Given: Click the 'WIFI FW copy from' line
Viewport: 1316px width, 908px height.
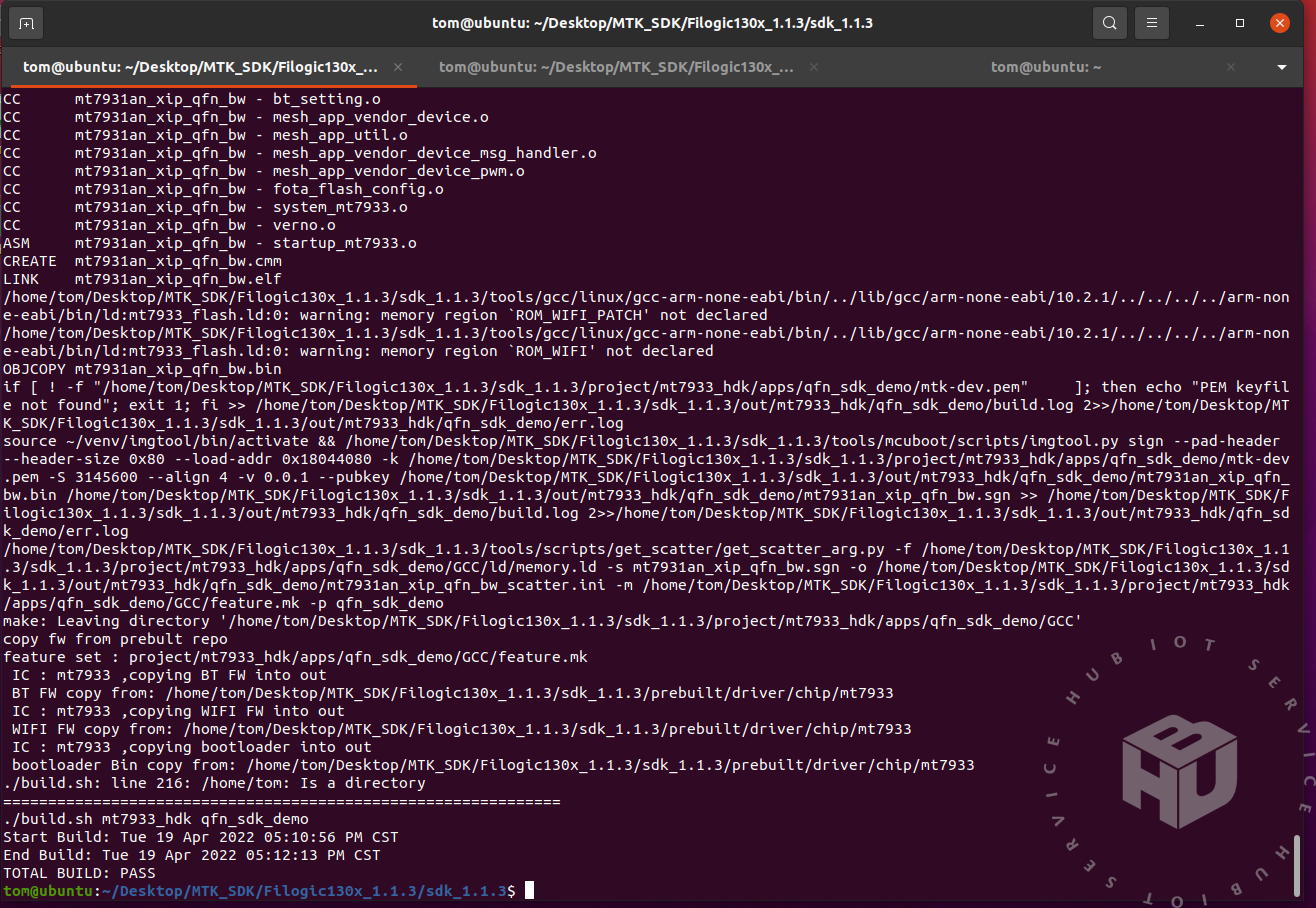Looking at the screenshot, I should pyautogui.click(x=461, y=729).
